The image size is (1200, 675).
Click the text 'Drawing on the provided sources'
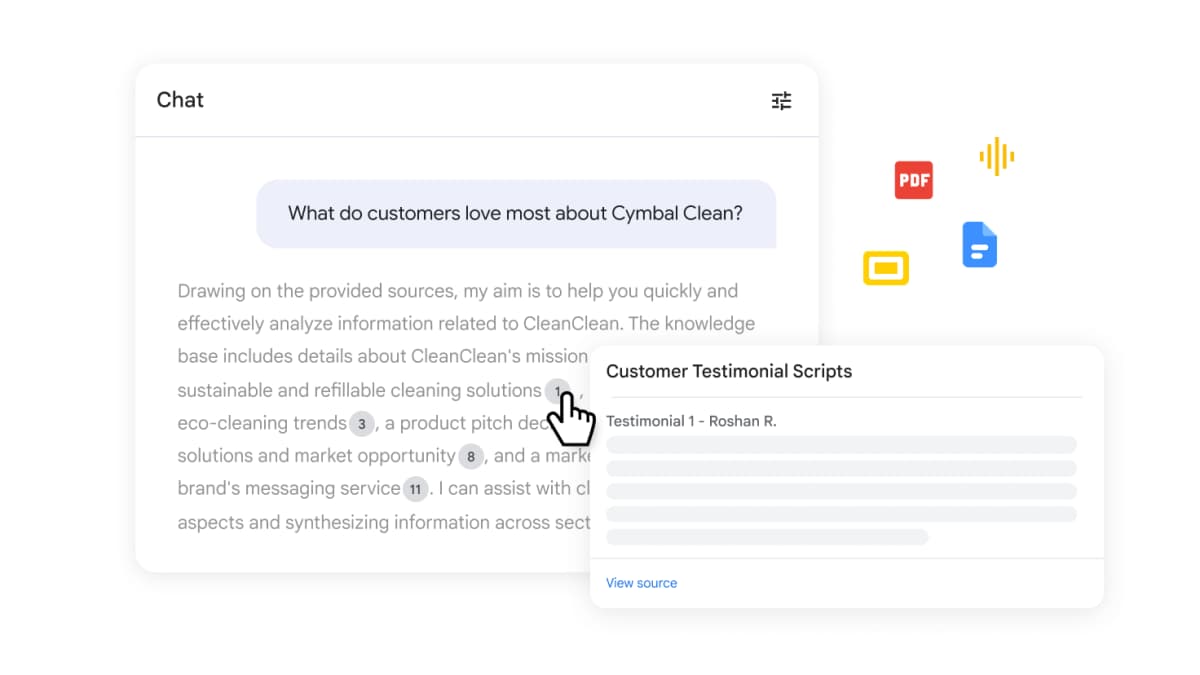point(316,291)
